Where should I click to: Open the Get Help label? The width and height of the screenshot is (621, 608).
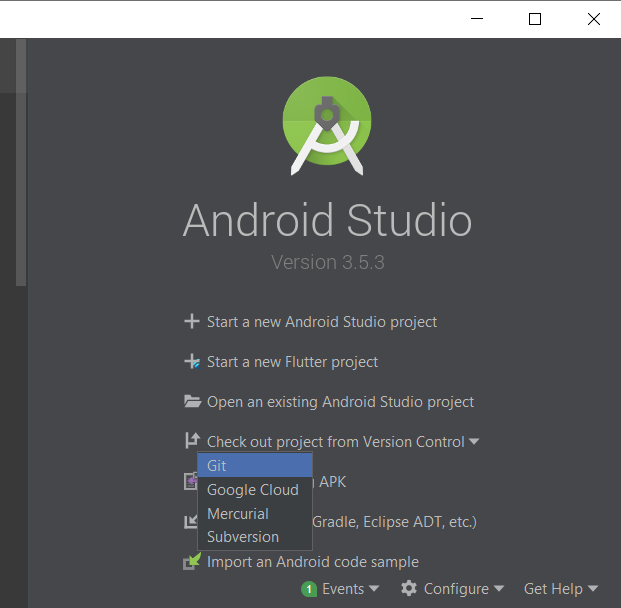coord(553,589)
